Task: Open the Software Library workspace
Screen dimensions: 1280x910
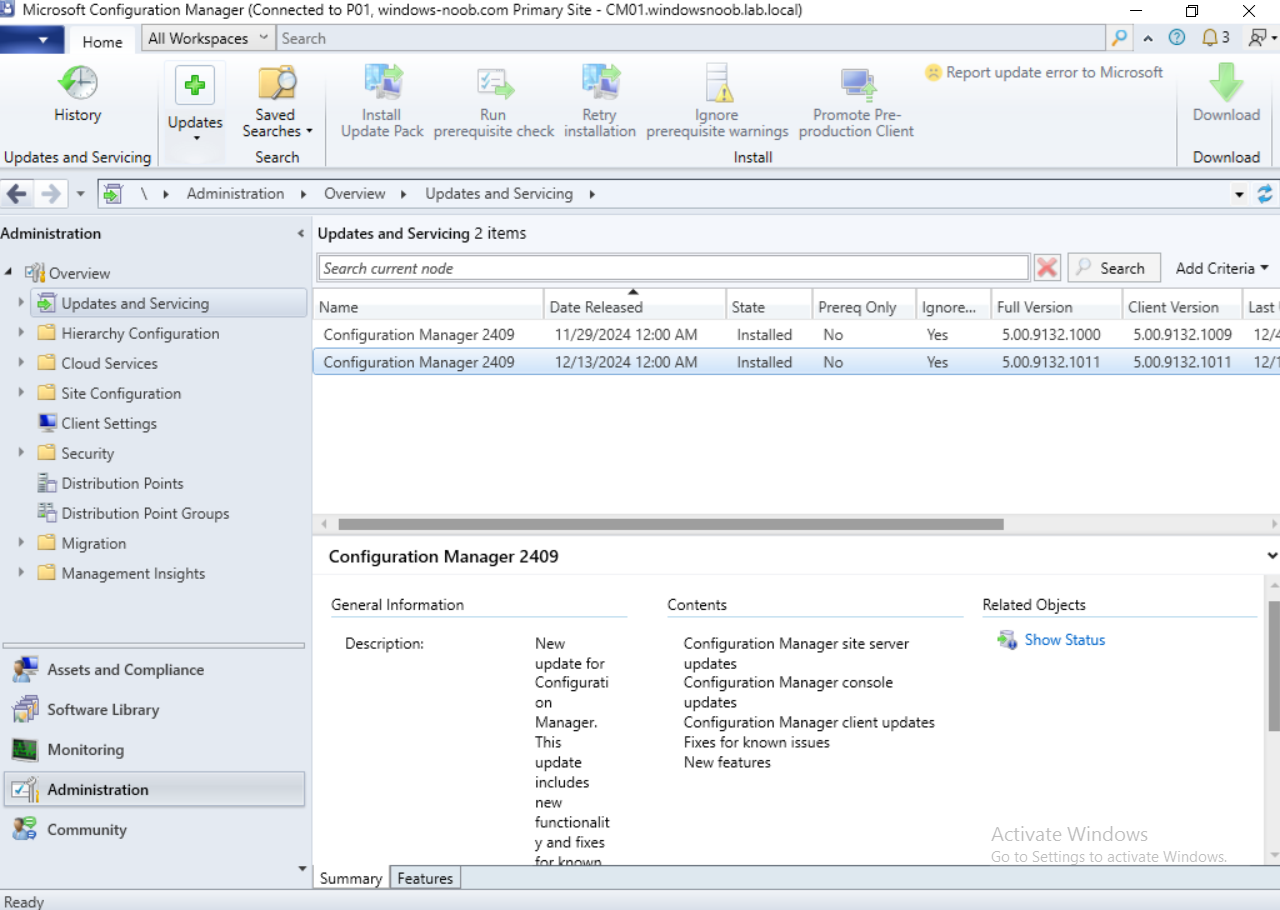Action: (x=103, y=709)
